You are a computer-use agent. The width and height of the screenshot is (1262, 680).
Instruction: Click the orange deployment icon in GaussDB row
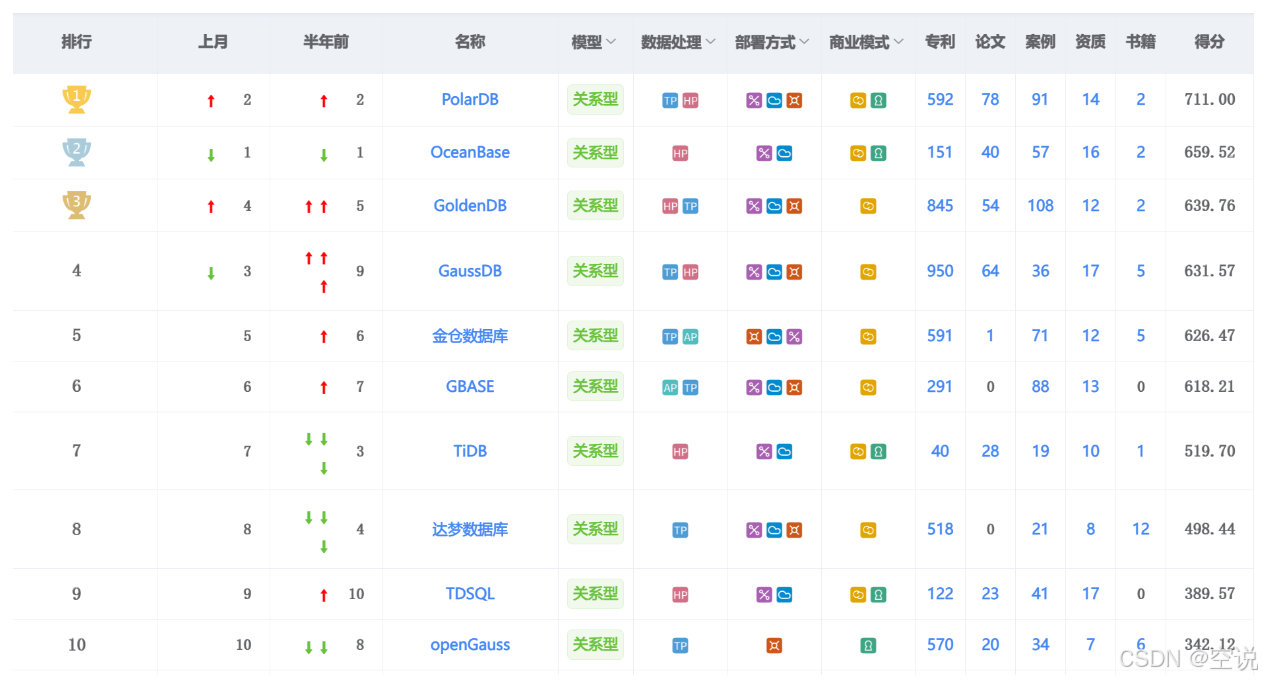pyautogui.click(x=794, y=271)
